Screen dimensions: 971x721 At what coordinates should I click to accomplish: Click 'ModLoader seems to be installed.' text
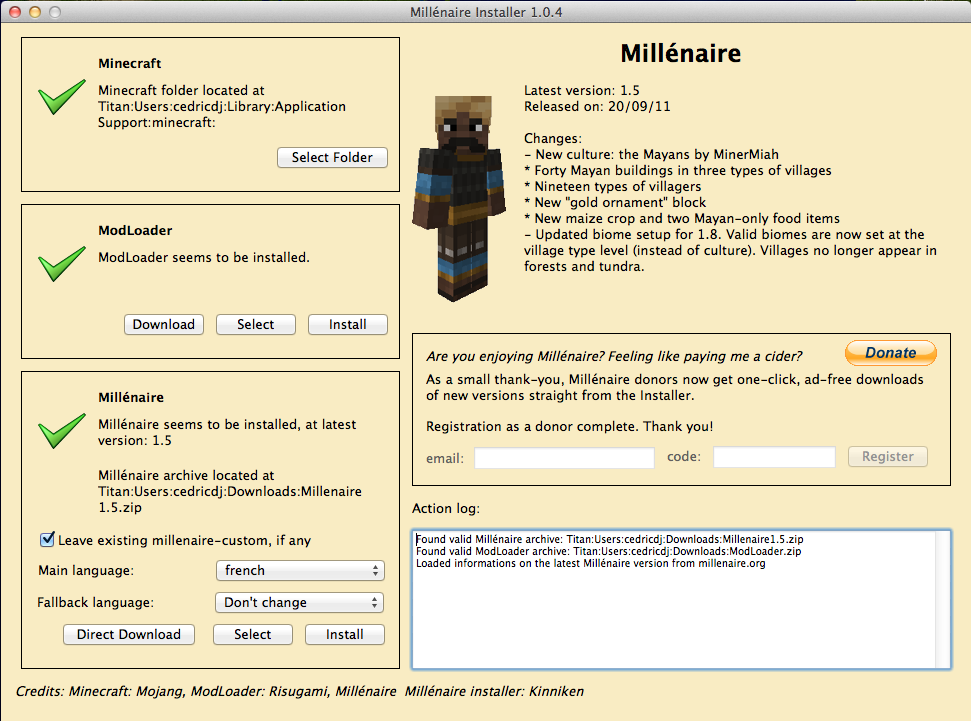click(204, 257)
